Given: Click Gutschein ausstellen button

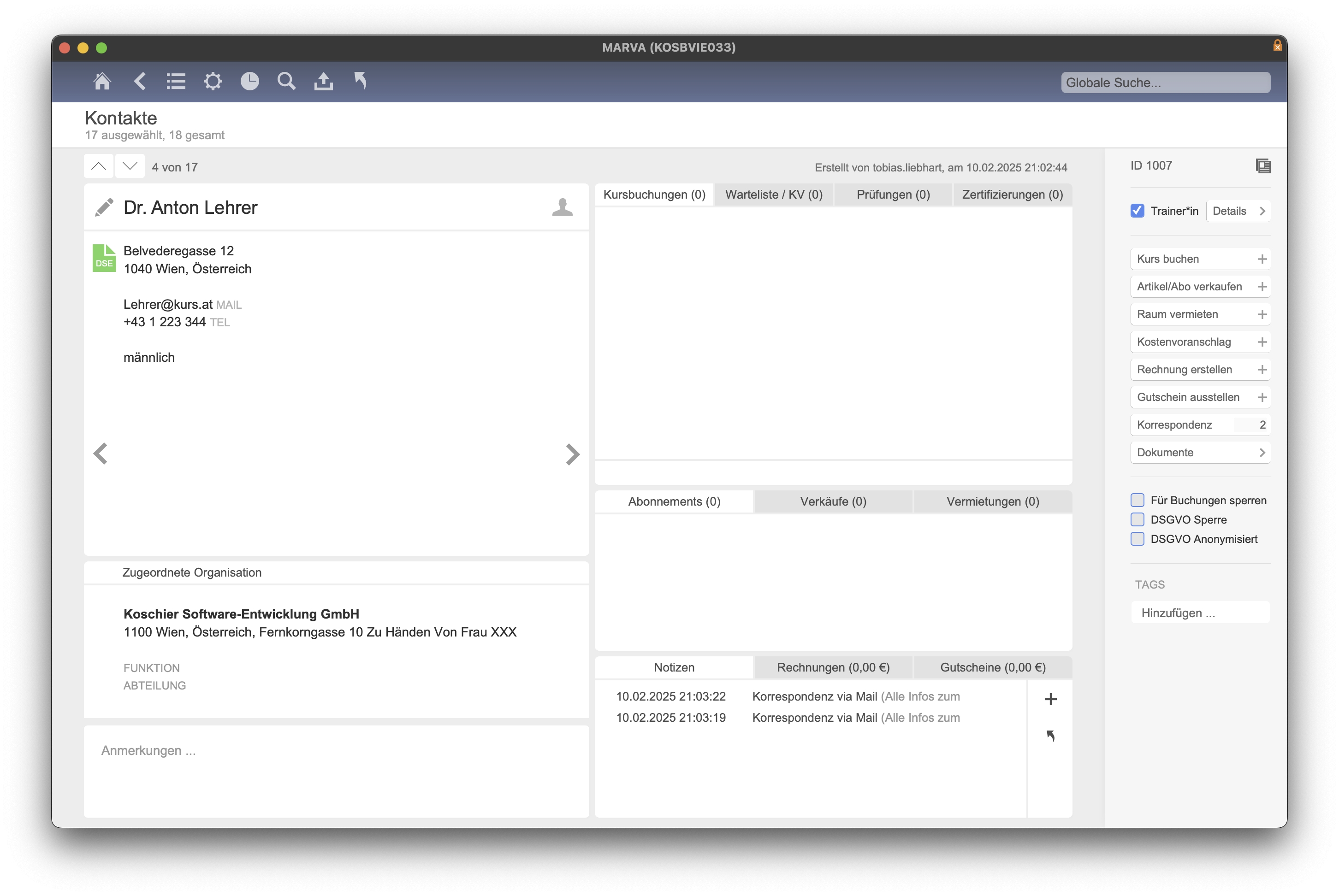Looking at the screenshot, I should (1200, 397).
